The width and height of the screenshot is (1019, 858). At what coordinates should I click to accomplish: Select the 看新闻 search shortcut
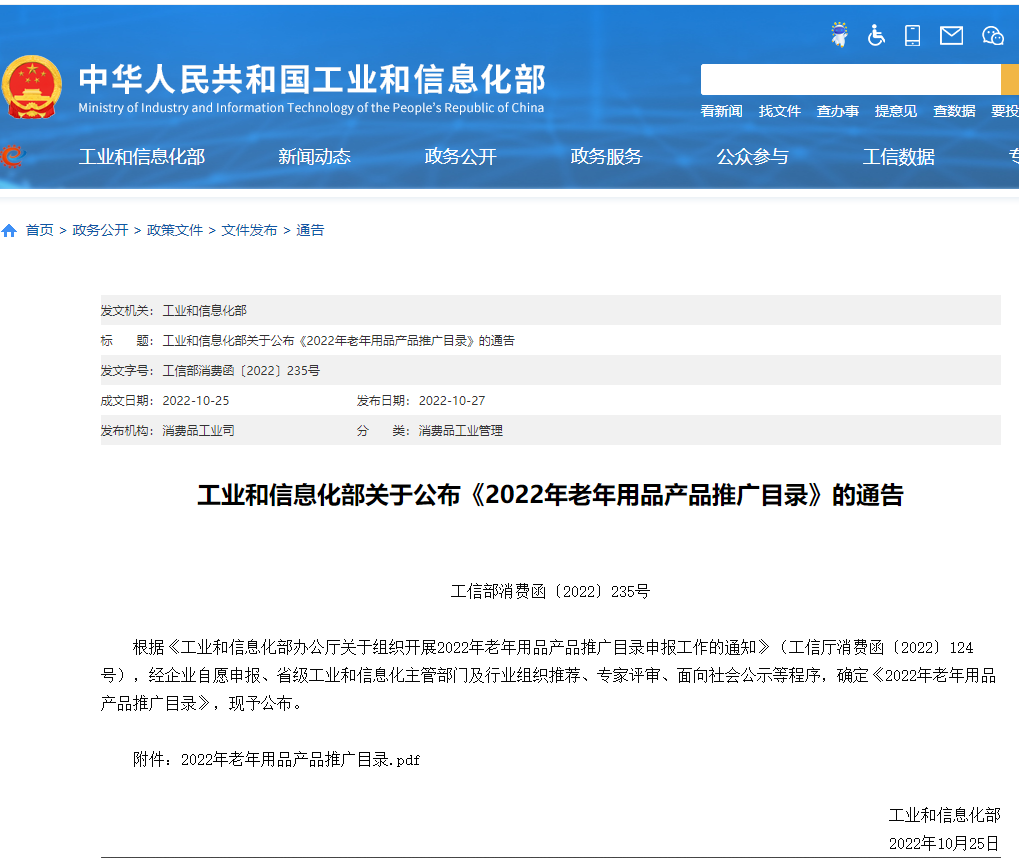721,111
